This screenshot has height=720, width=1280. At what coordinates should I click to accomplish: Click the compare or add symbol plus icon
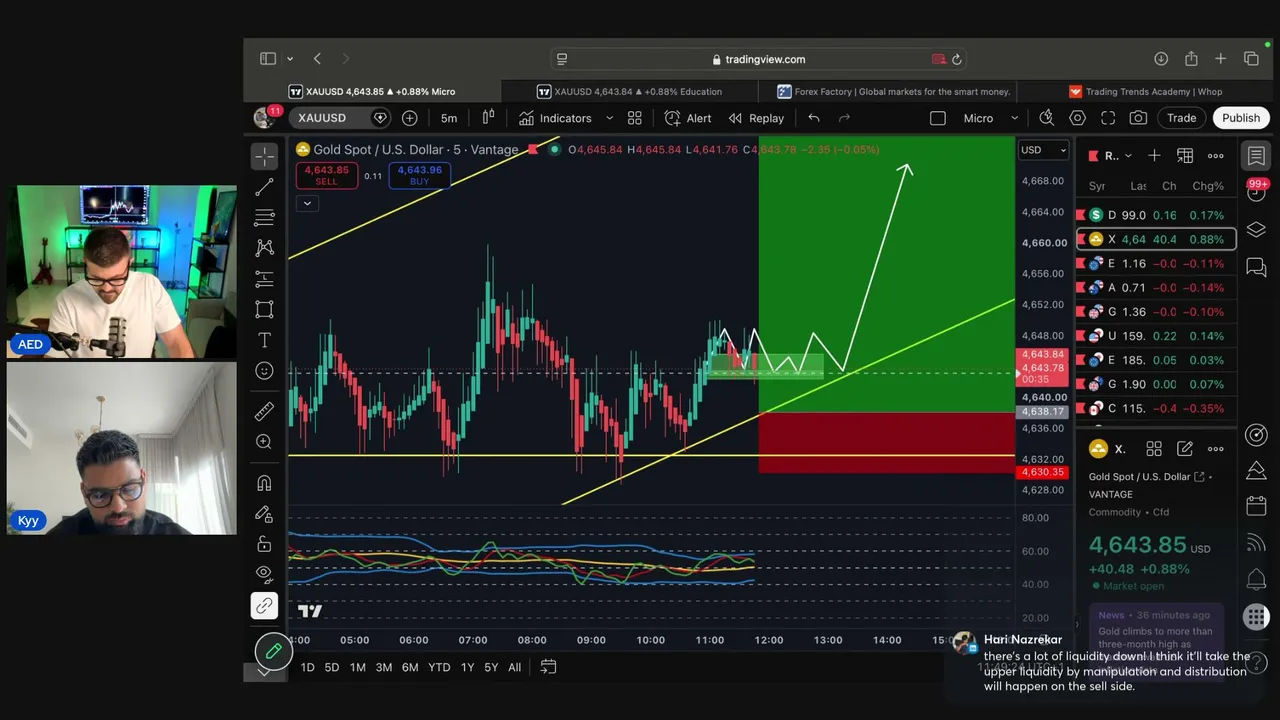pos(410,118)
